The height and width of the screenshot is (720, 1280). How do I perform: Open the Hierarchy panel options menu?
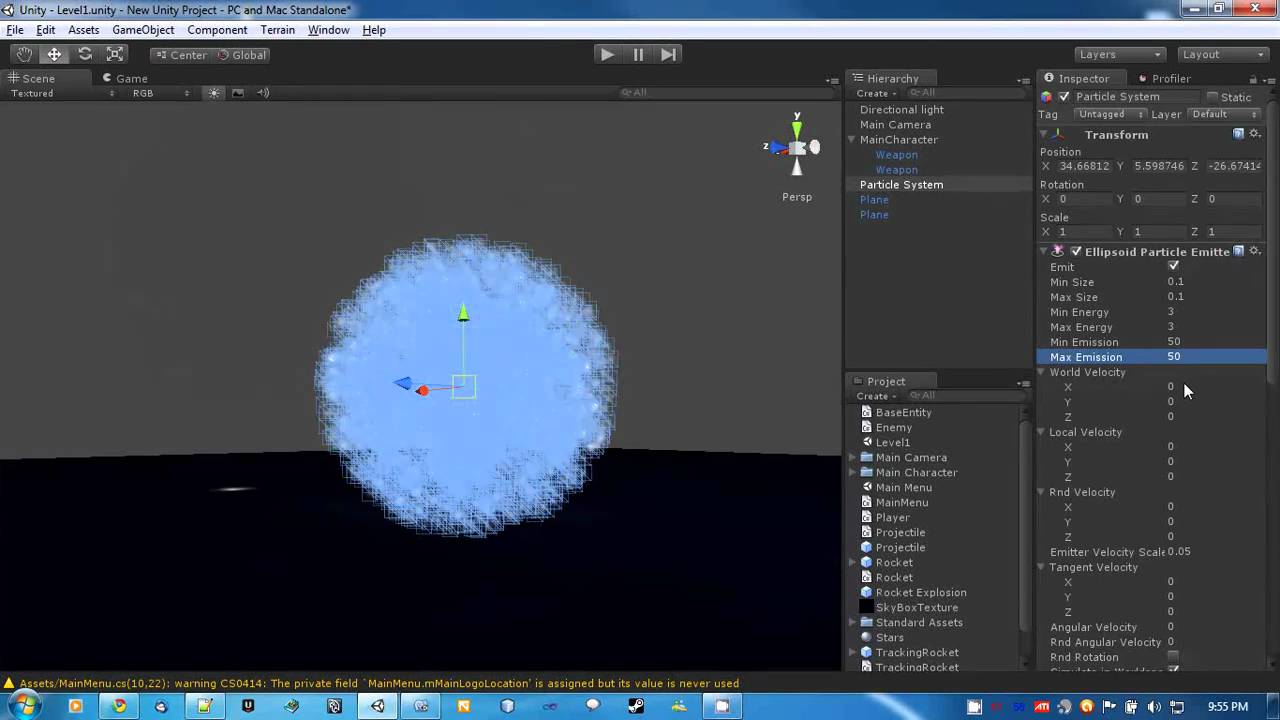point(1023,80)
